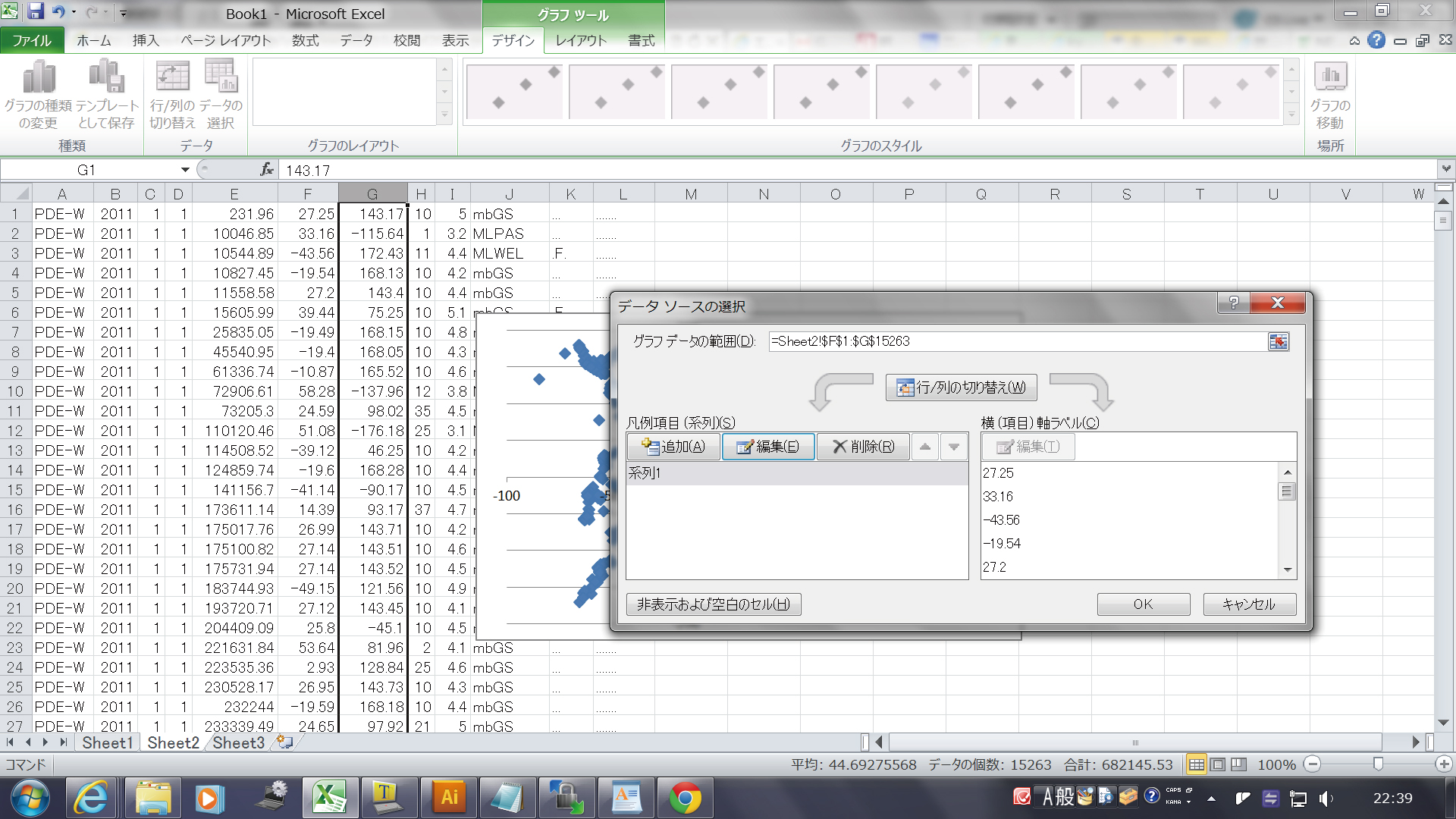
Task: Click dialog help question mark button
Action: pos(1234,303)
